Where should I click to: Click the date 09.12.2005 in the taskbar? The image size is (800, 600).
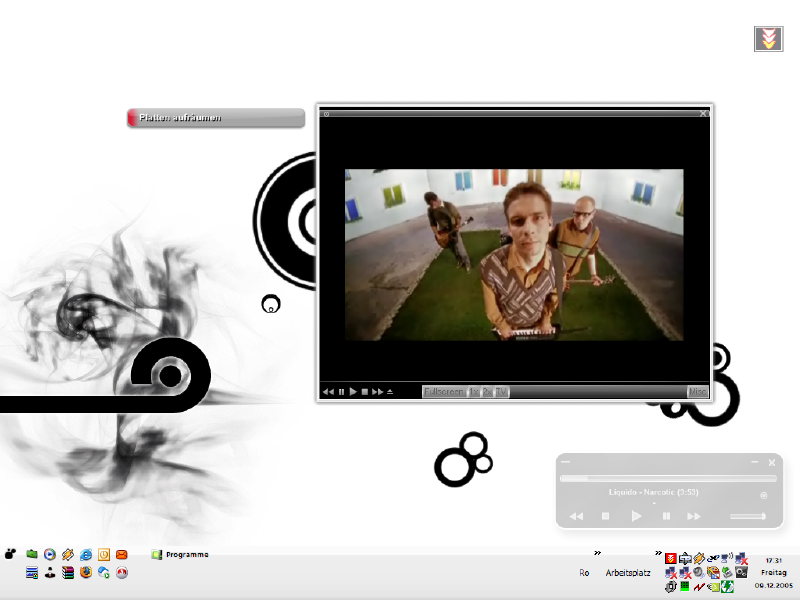click(x=773, y=585)
